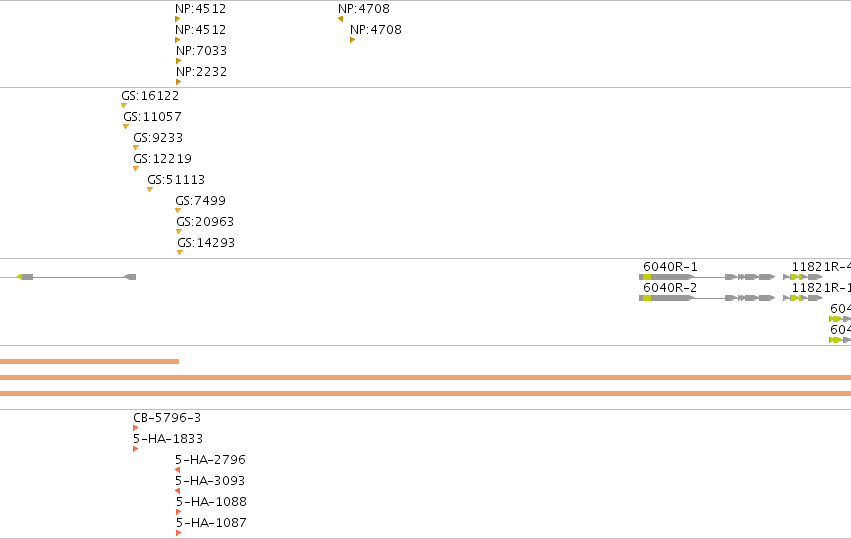Click the 5-HA-1088 insertion

coord(179,512)
